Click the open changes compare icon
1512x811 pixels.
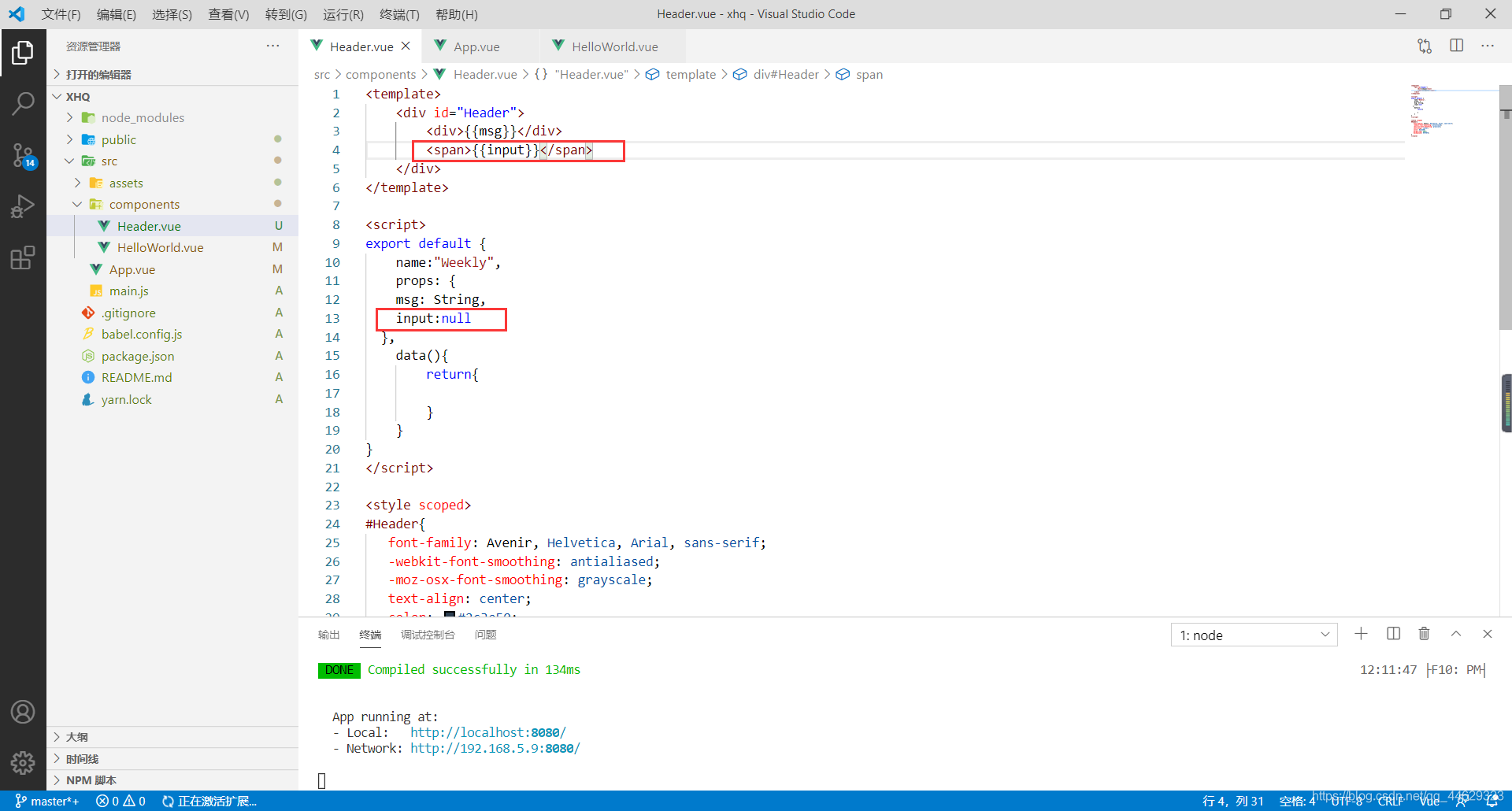click(1425, 46)
